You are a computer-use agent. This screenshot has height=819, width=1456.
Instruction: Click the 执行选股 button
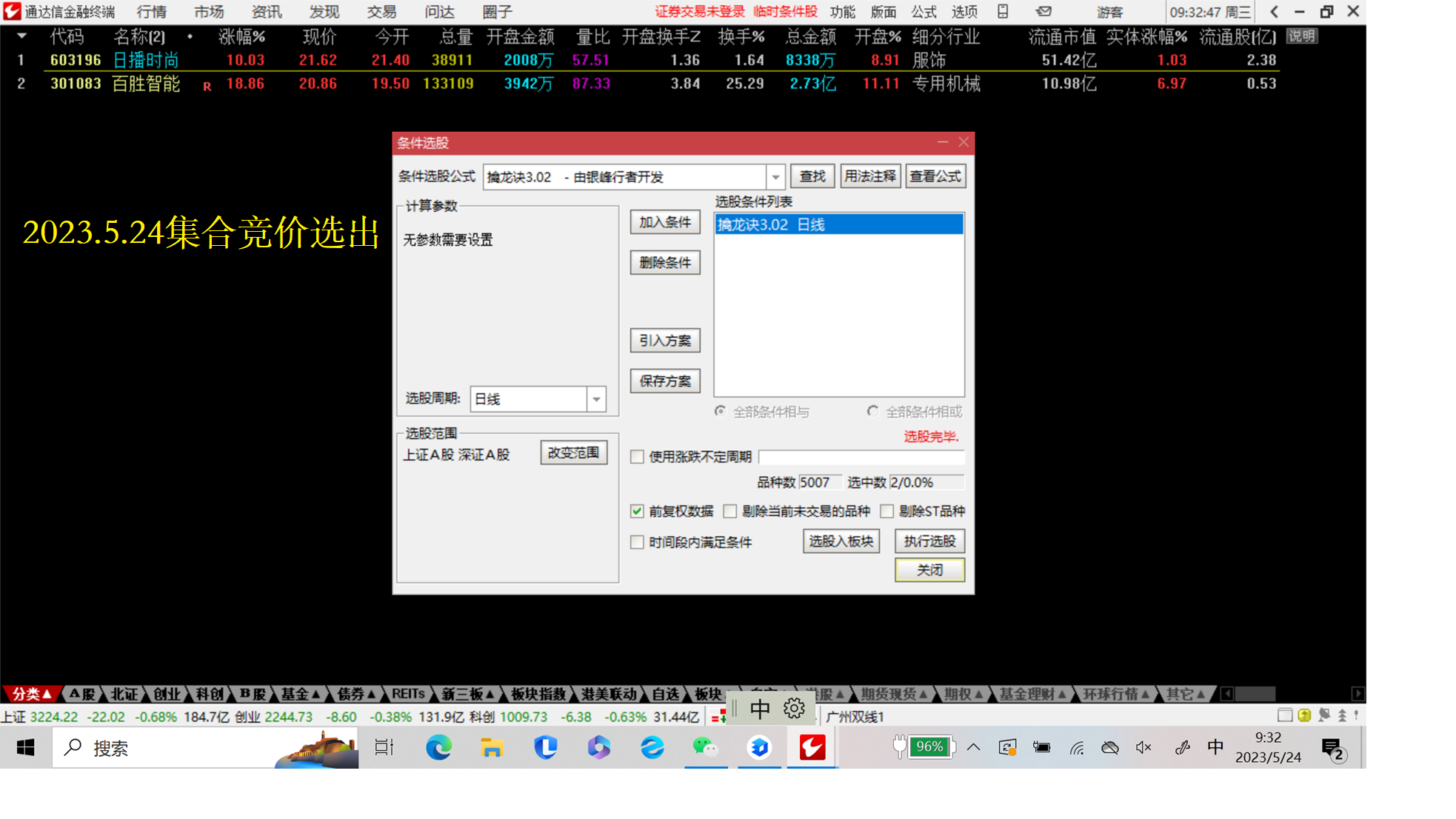point(929,541)
